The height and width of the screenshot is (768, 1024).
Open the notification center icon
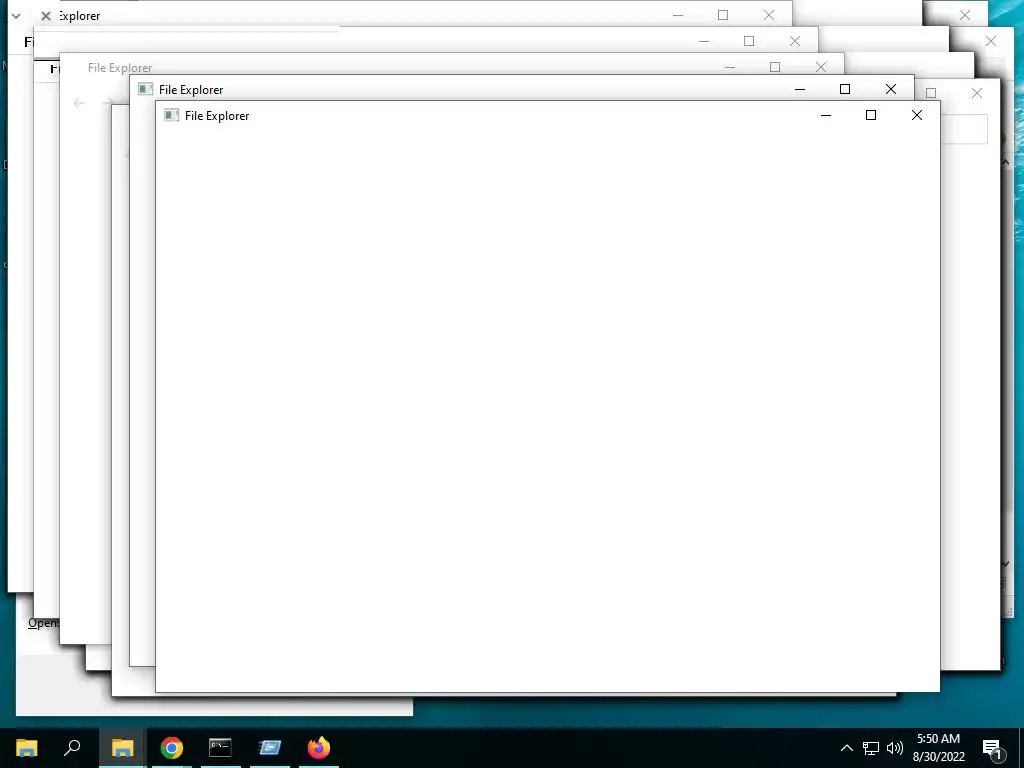(x=992, y=748)
